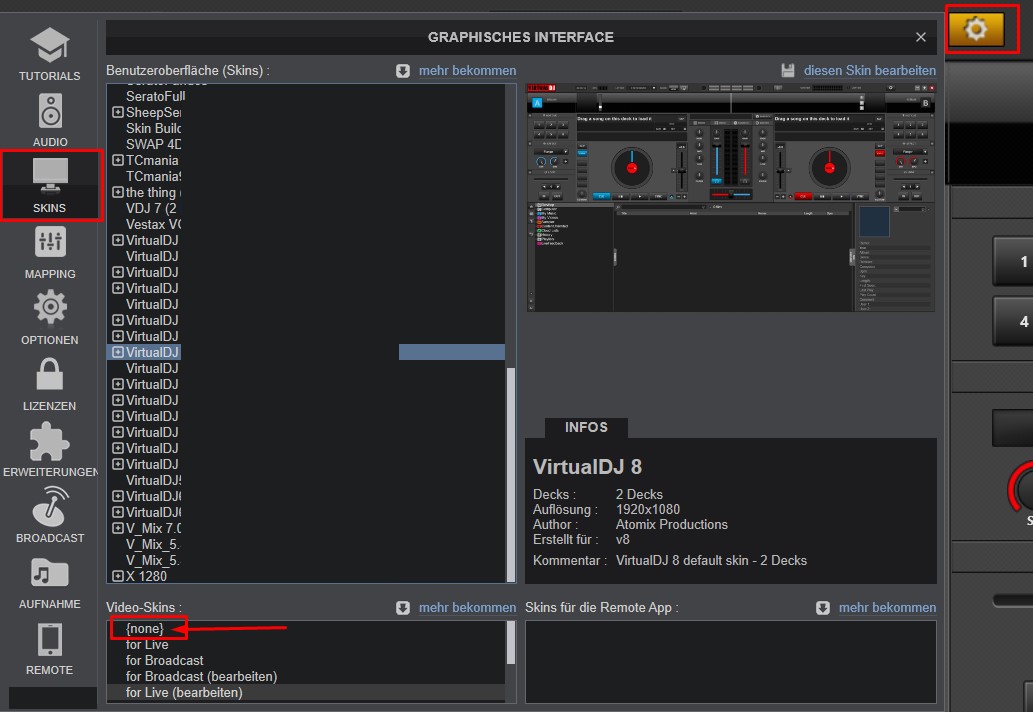1033x712 pixels.
Task: Expand the TCmania skin entry
Action: tap(118, 161)
